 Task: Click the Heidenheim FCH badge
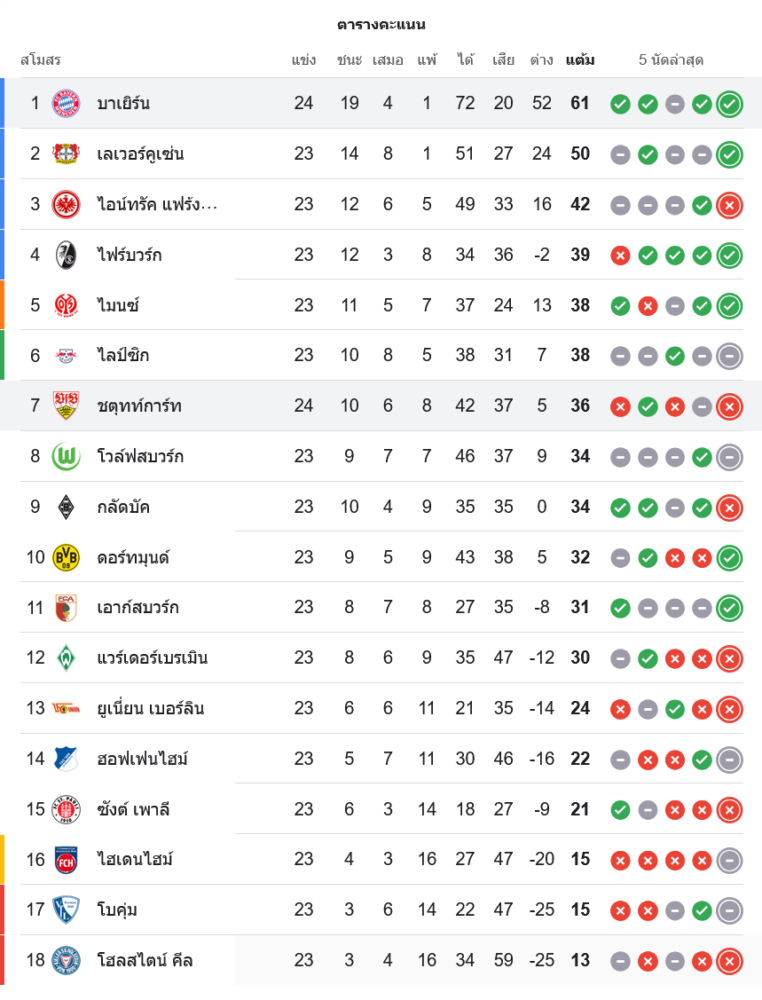tap(66, 860)
